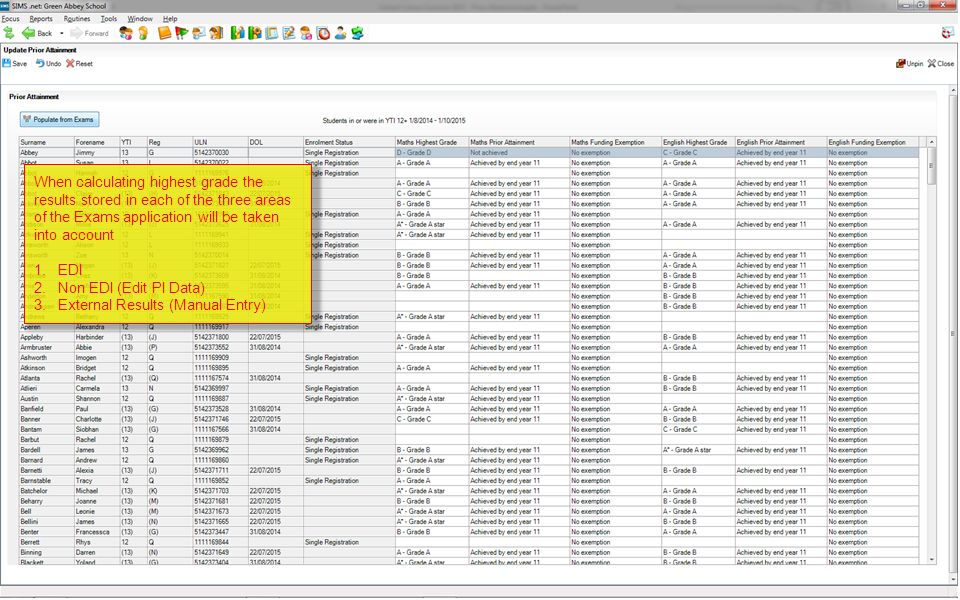Click the greyed Forward arrow
This screenshot has width=960, height=600.
[x=90, y=33]
